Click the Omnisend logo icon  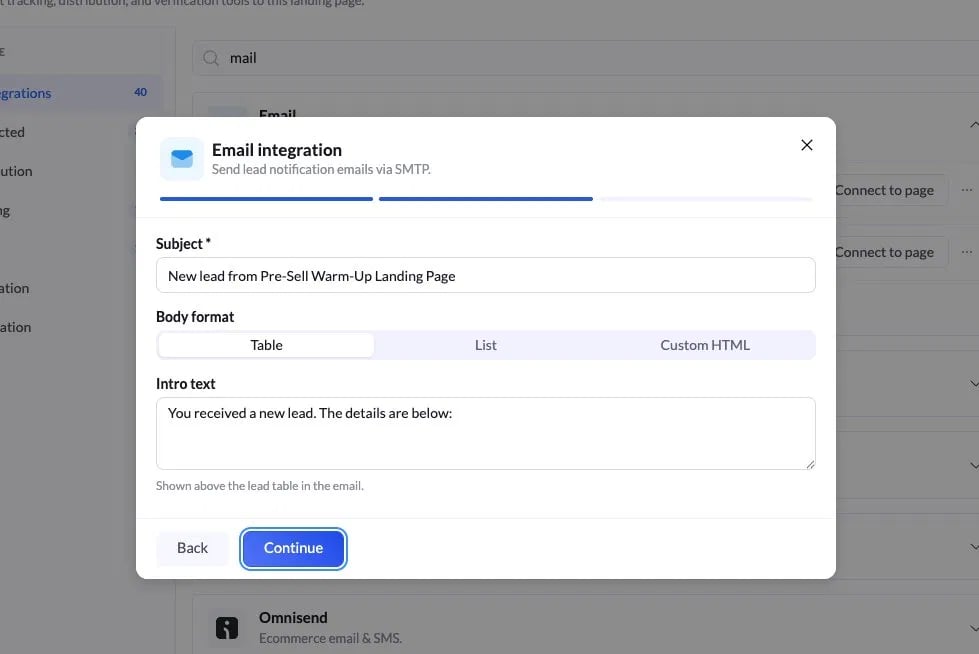227,627
